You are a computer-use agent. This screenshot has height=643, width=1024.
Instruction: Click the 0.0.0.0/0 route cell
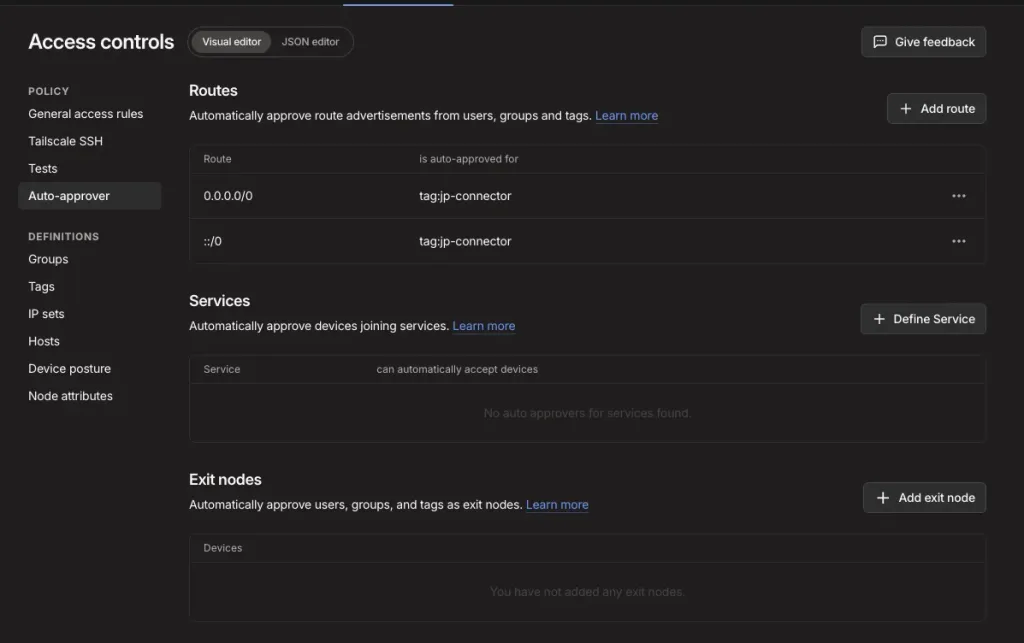tap(228, 196)
